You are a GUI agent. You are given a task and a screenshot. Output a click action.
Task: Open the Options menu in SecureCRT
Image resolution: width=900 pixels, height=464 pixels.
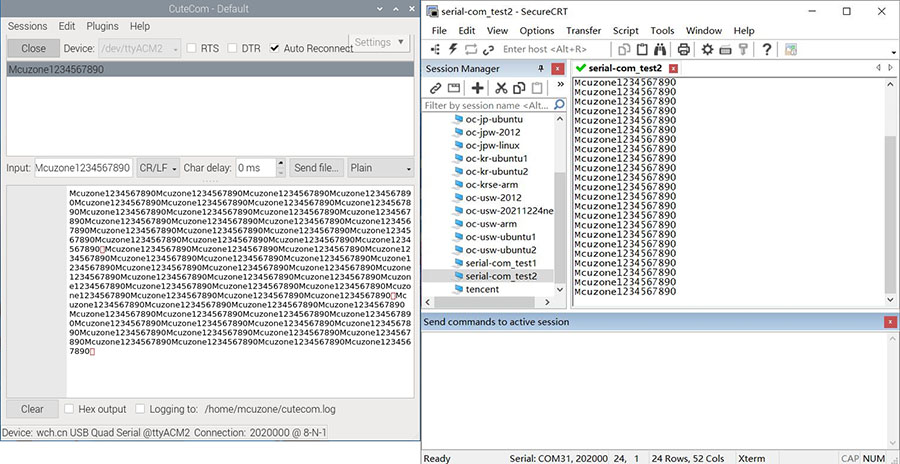(537, 31)
